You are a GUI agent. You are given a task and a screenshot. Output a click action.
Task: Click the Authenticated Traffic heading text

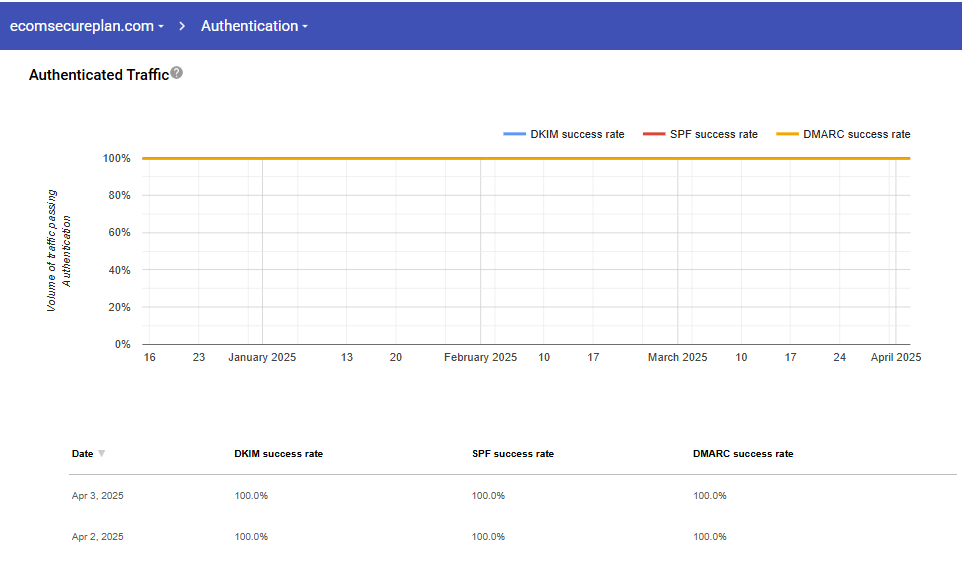(98, 75)
